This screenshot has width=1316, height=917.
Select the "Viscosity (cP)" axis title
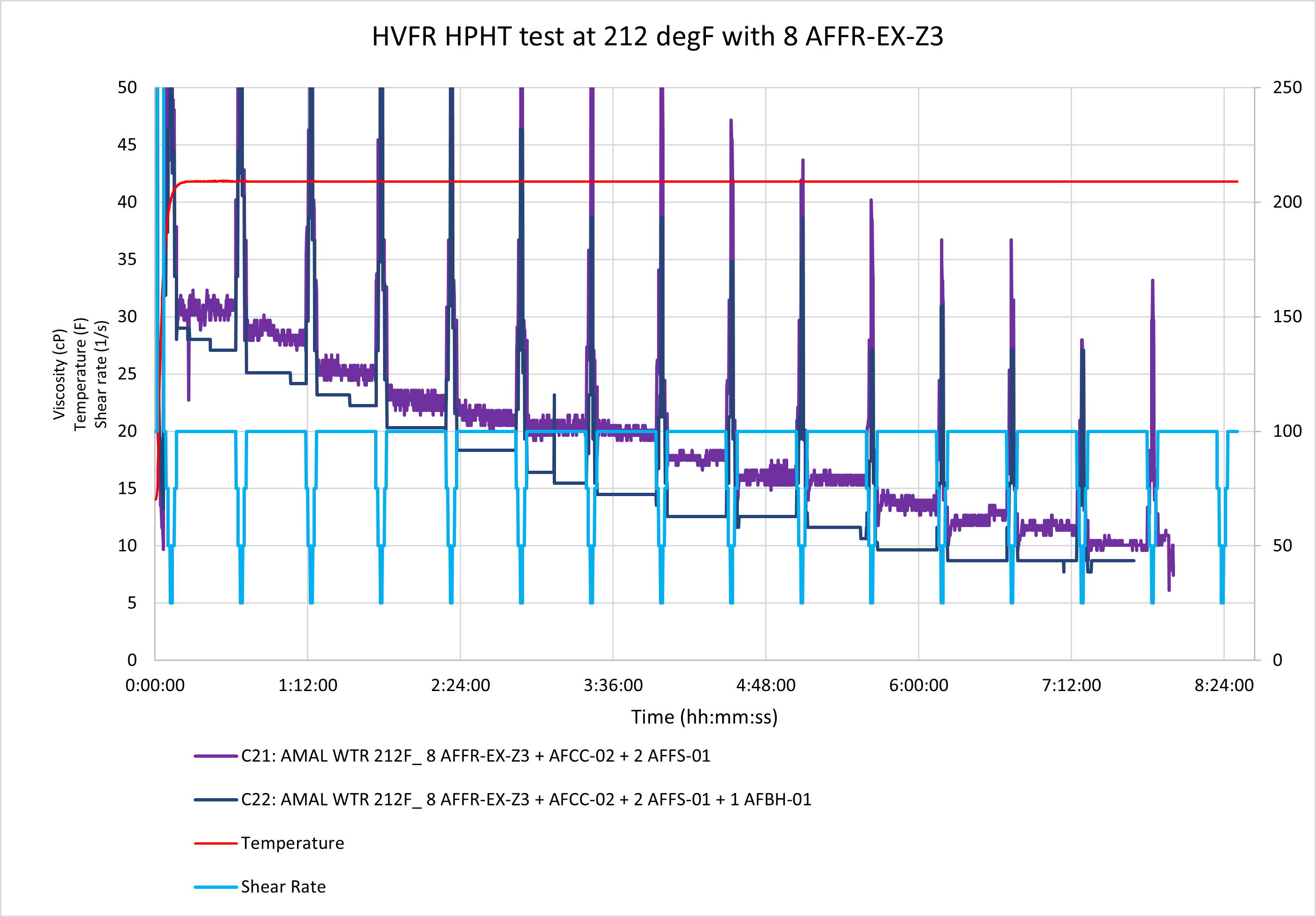(x=60, y=374)
